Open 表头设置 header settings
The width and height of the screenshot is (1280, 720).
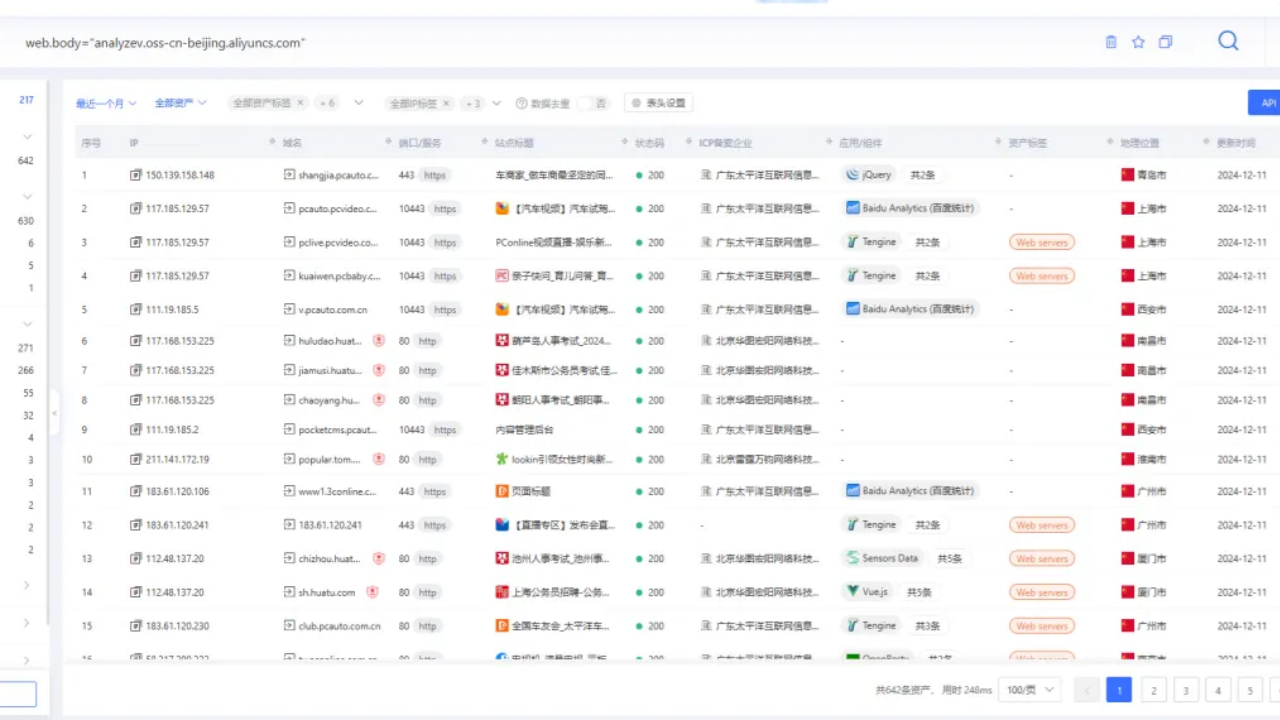coord(658,103)
